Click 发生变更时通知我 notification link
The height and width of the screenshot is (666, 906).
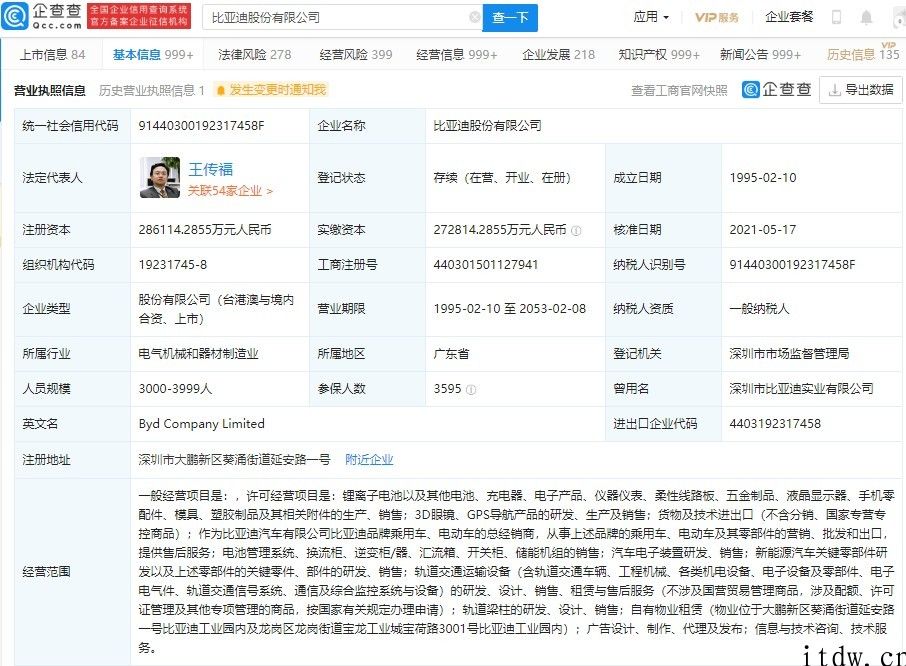coord(271,90)
